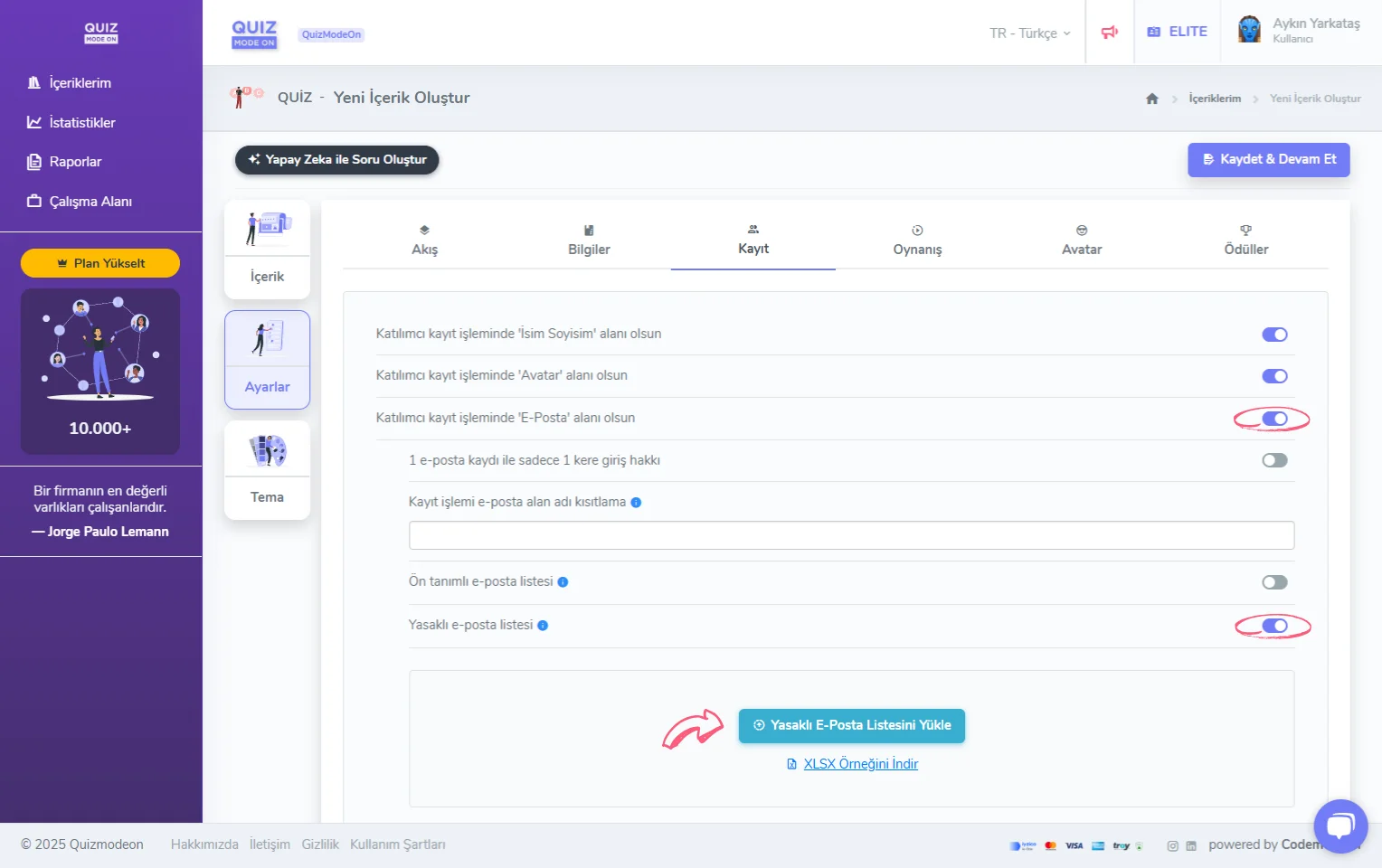
Task: Open the chat support bubble
Action: click(x=1340, y=826)
